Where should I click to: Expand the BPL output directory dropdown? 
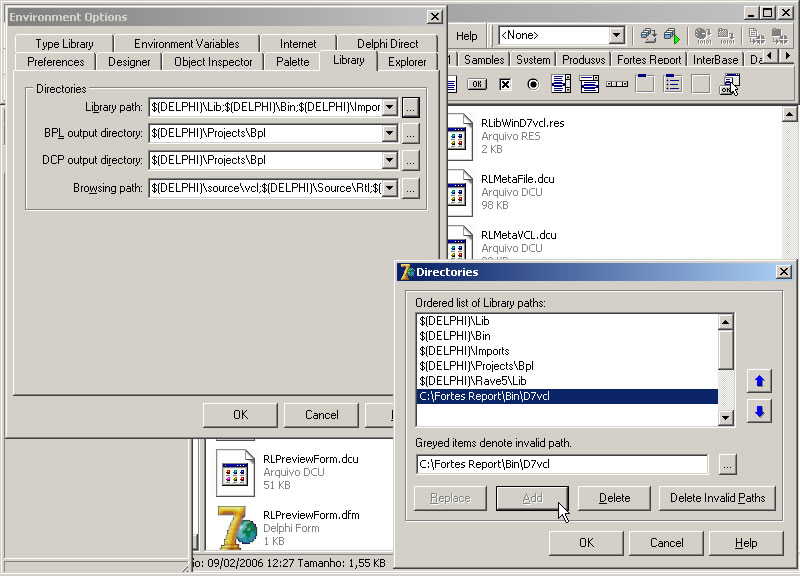click(390, 133)
